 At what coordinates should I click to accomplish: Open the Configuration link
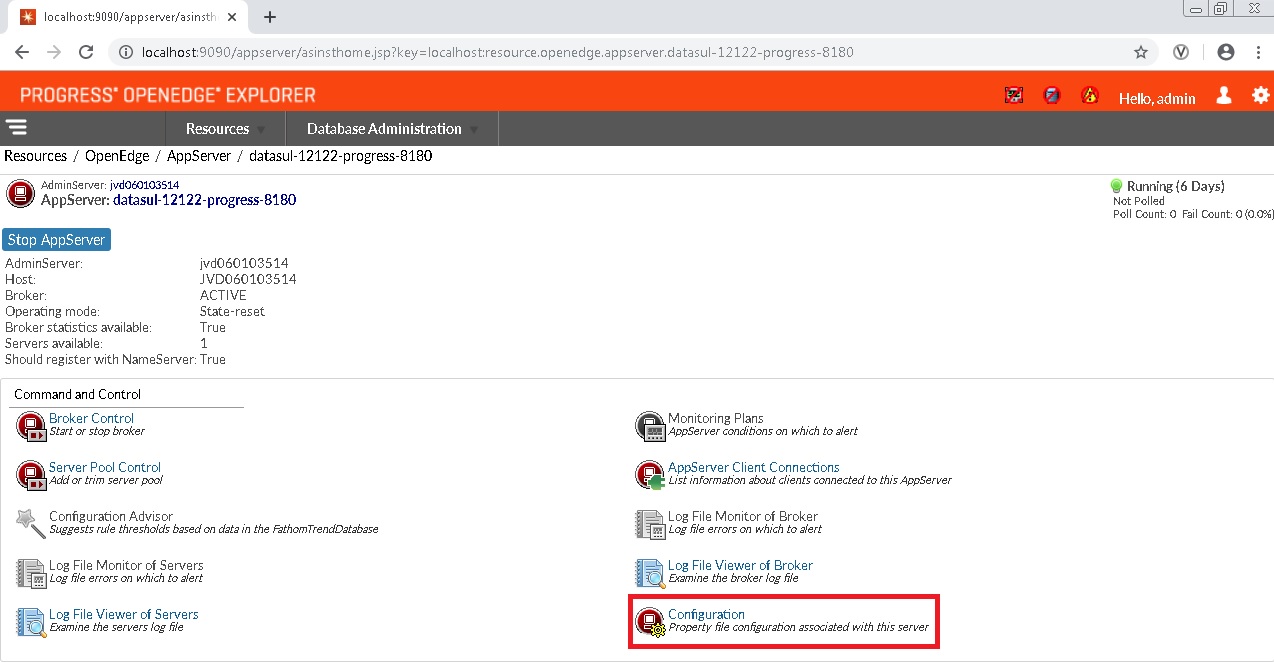(706, 614)
